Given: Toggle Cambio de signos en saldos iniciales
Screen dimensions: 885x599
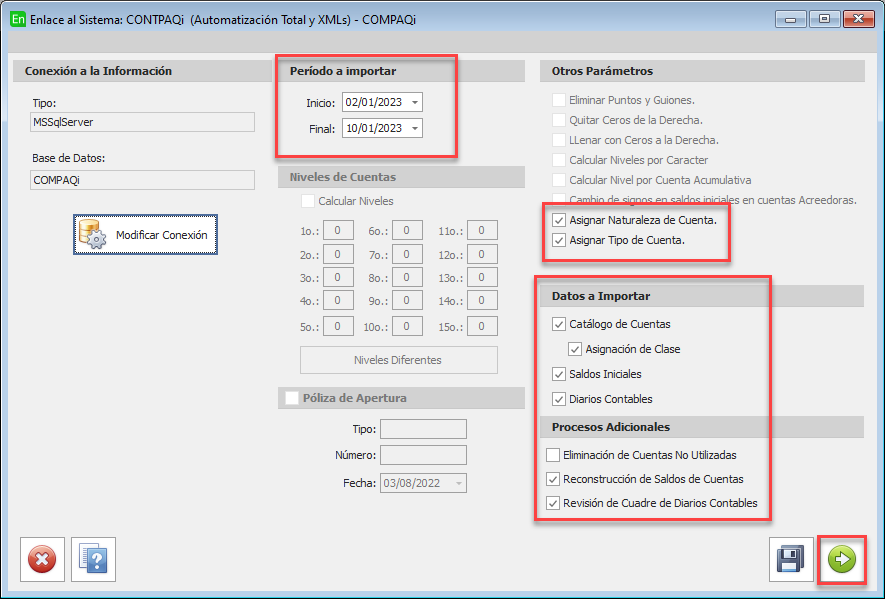Looking at the screenshot, I should point(559,199).
